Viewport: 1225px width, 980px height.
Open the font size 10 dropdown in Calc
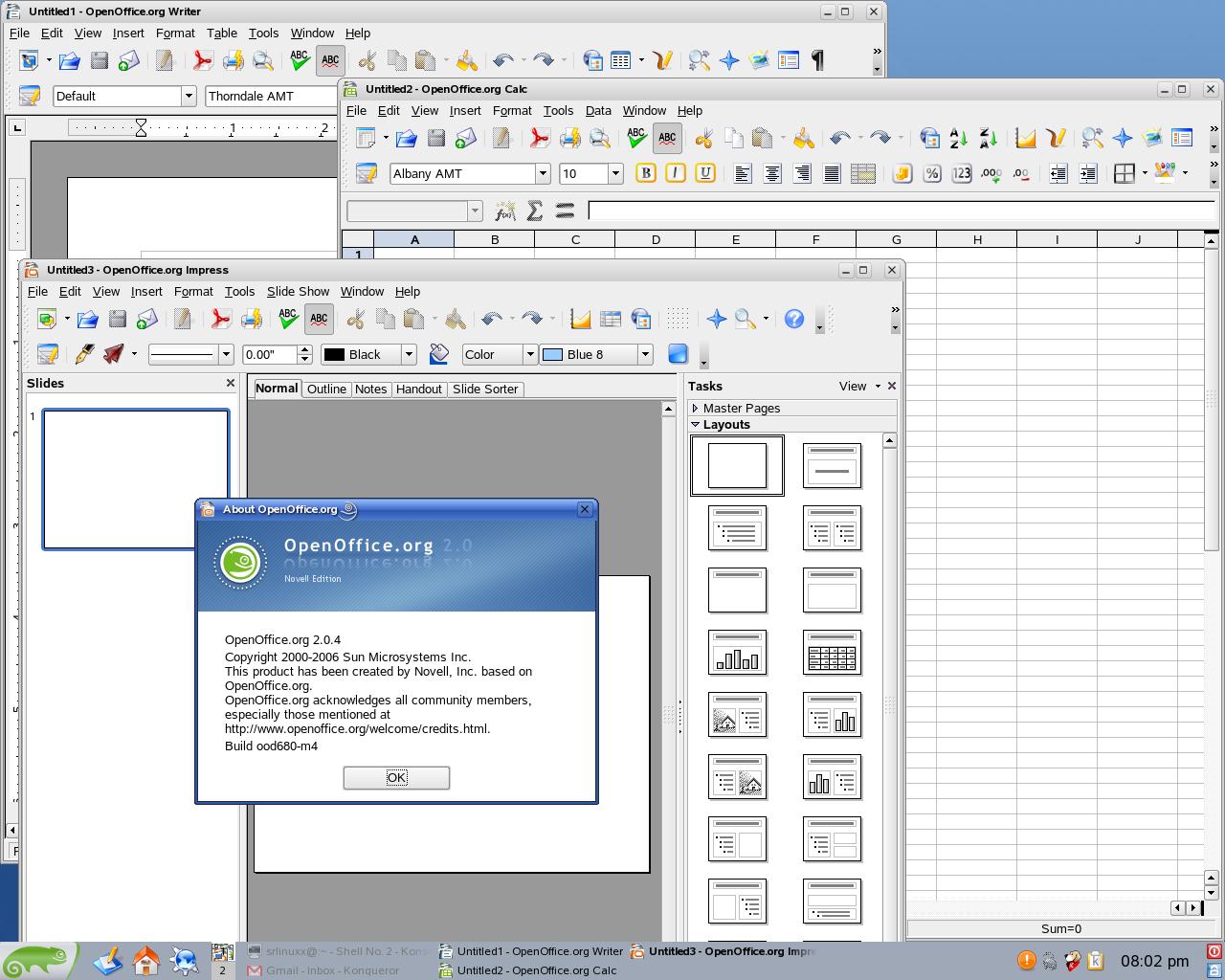(615, 173)
